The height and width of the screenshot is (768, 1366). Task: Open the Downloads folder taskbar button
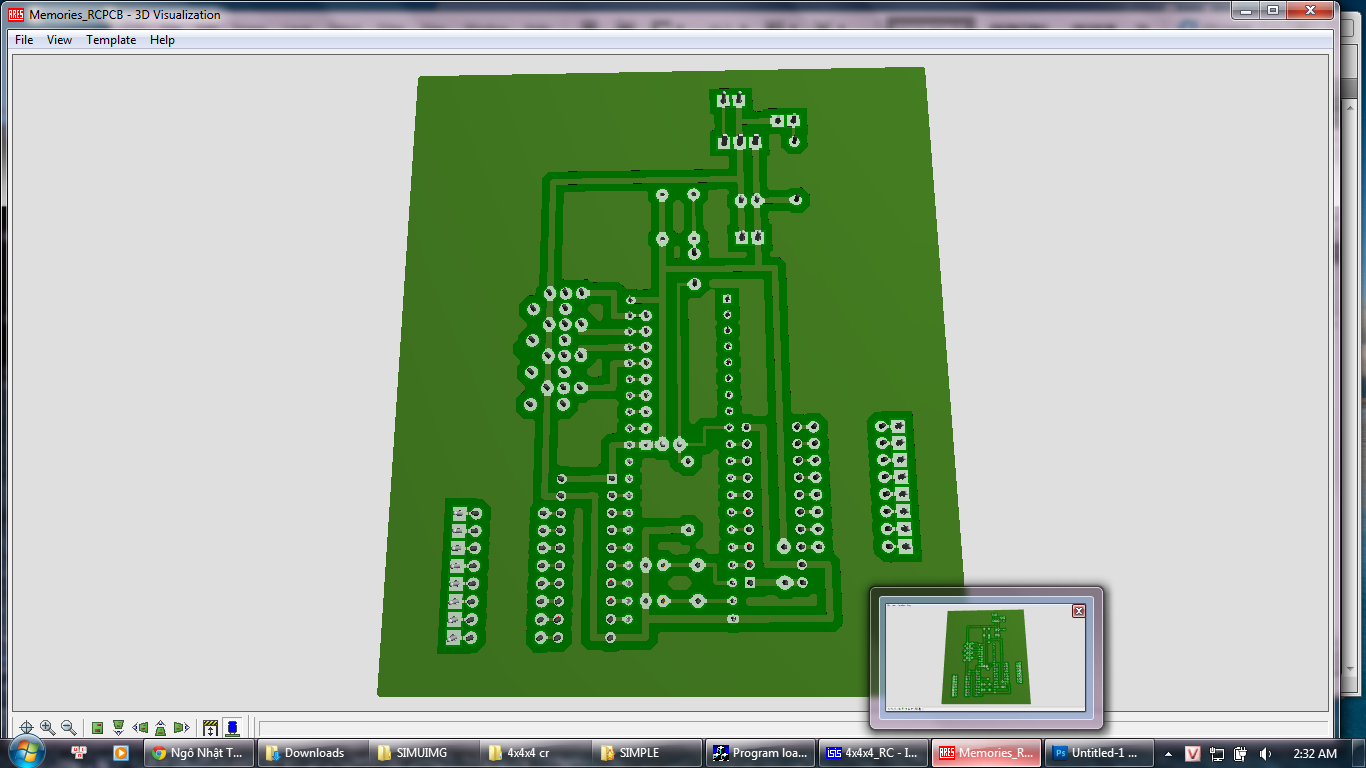313,753
